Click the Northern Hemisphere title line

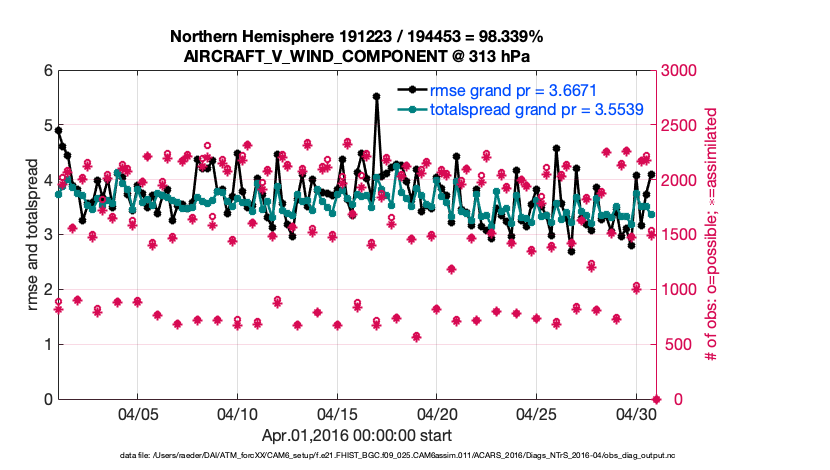(357, 37)
